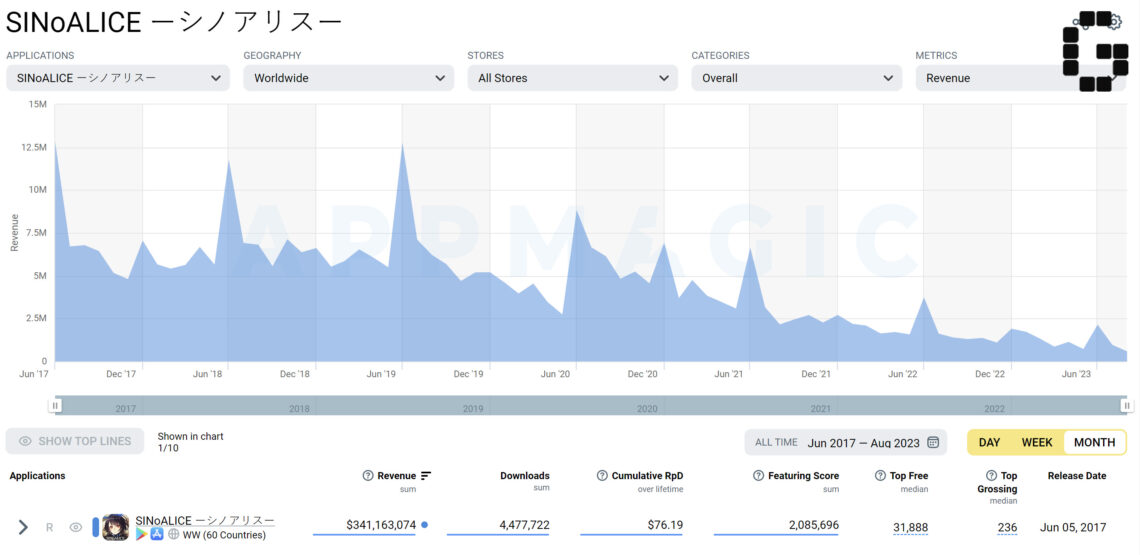Switch chart granularity to WEEK
The height and width of the screenshot is (555, 1140).
[x=1036, y=442]
